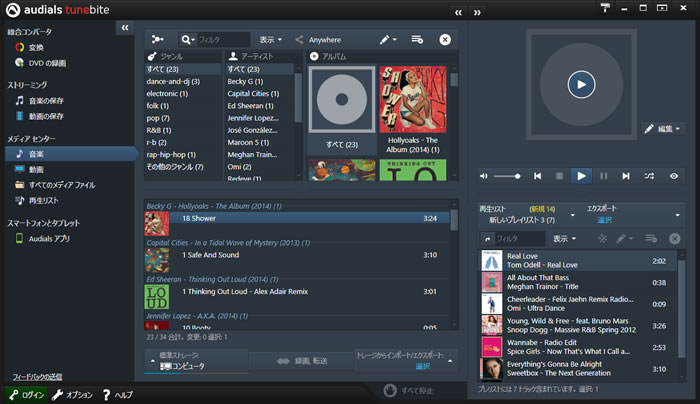This screenshot has height=404, width=700.
Task: Mute with the speaker volume icon
Action: 483,176
